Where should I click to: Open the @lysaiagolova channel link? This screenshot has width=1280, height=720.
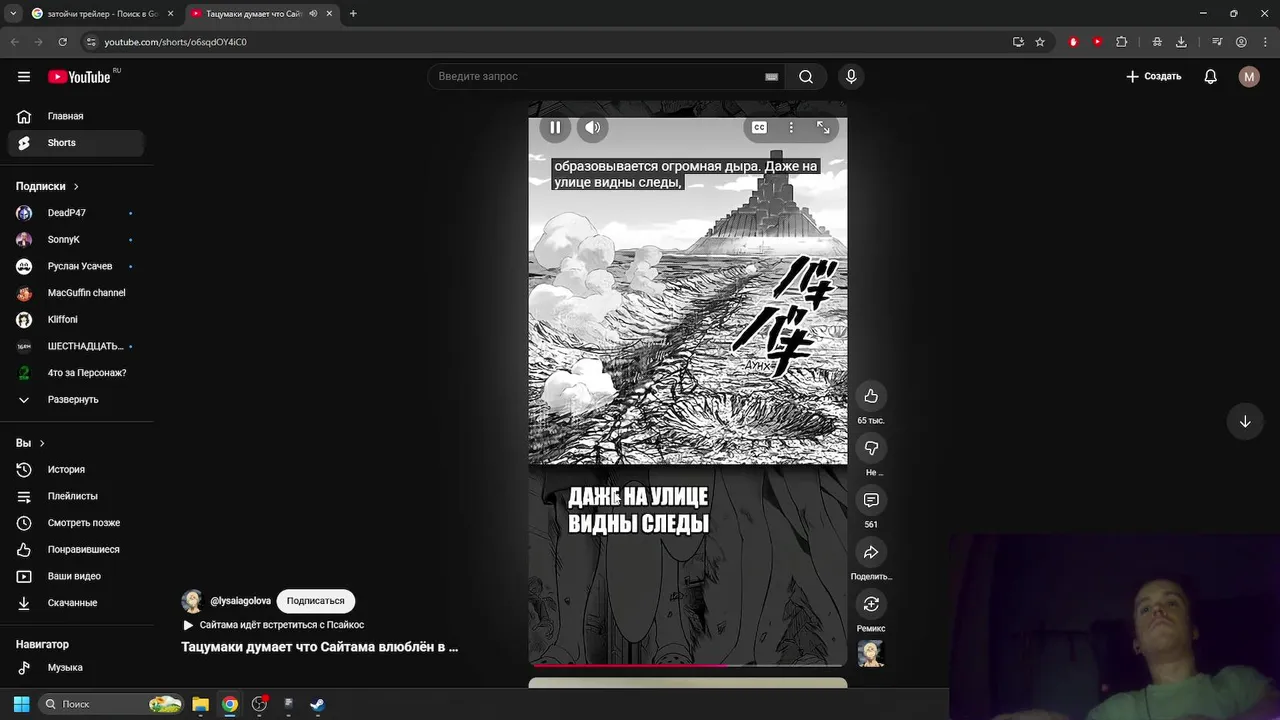[240, 601]
